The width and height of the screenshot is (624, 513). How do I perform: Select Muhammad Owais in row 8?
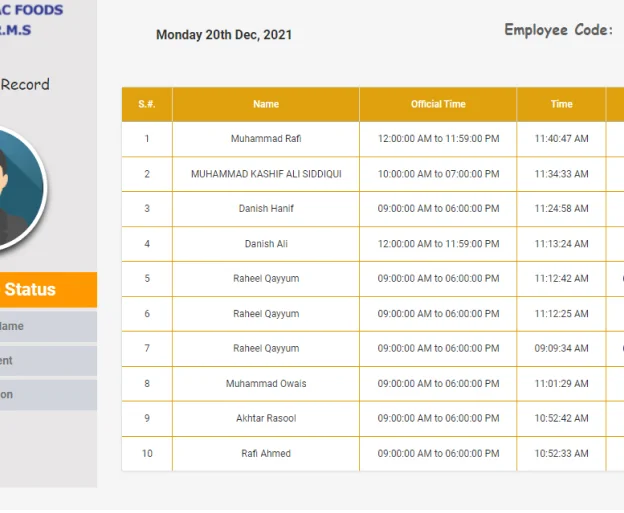click(x=266, y=384)
